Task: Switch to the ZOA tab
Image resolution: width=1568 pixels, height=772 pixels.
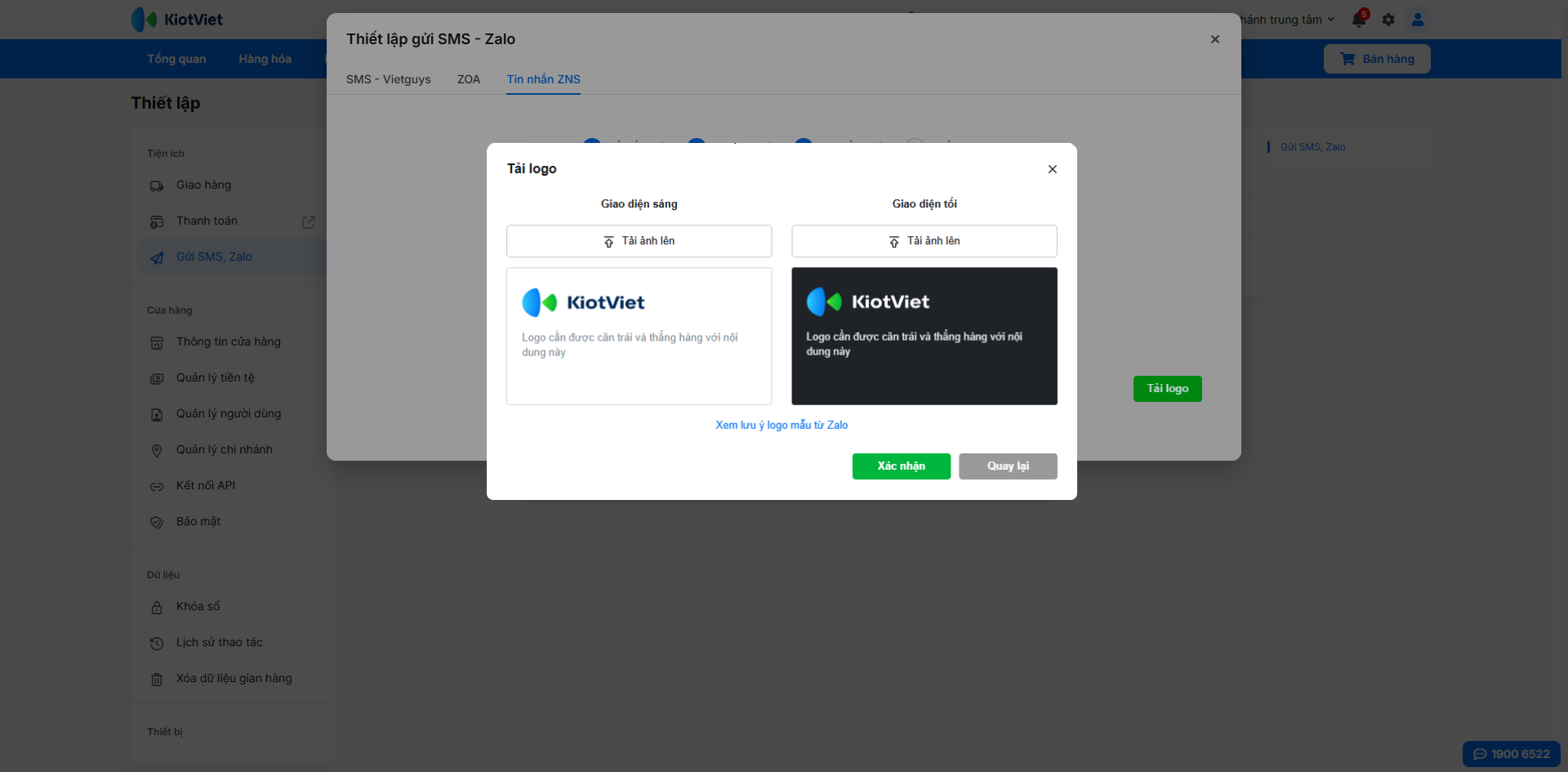Action: (469, 79)
